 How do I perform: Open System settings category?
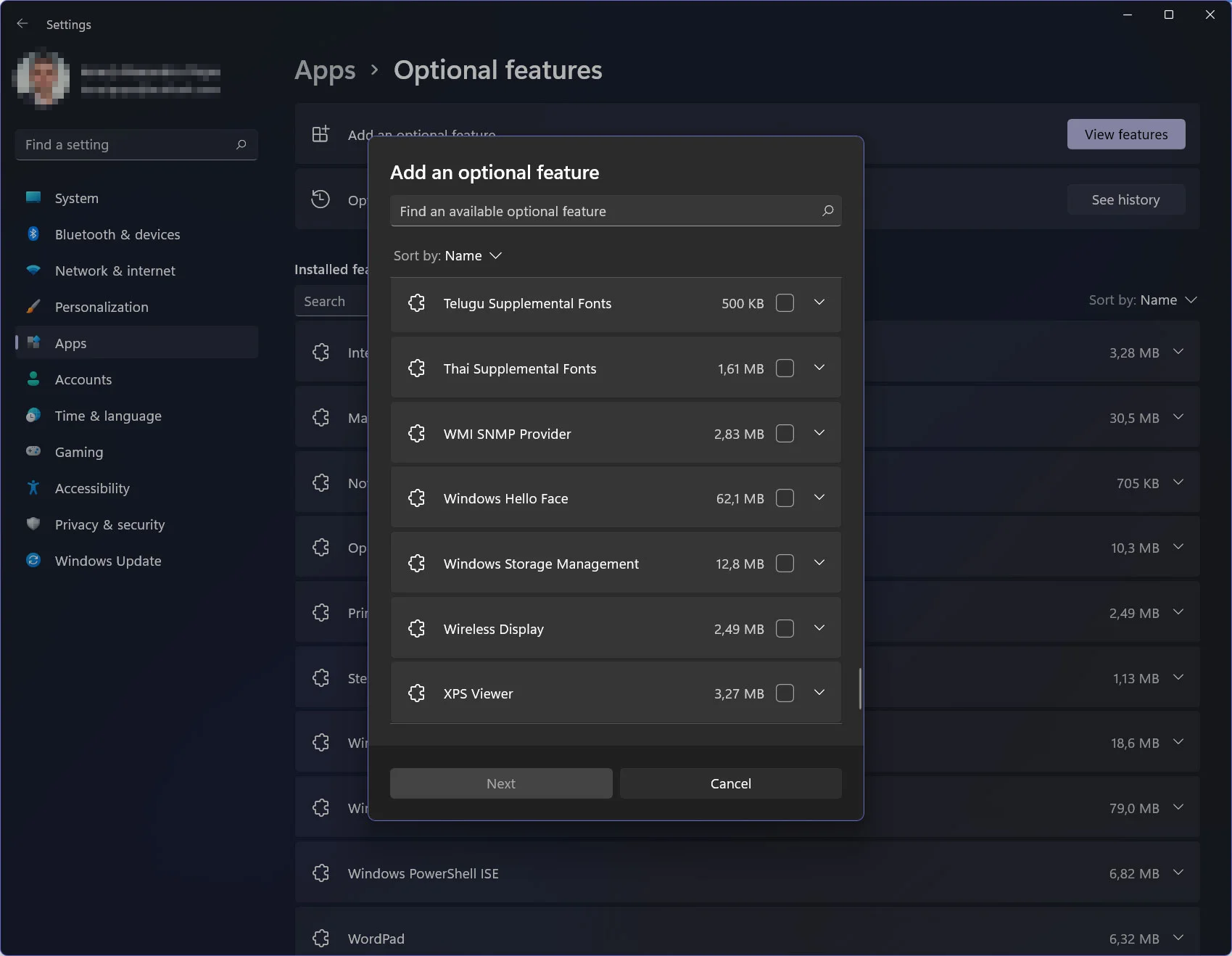click(136, 198)
